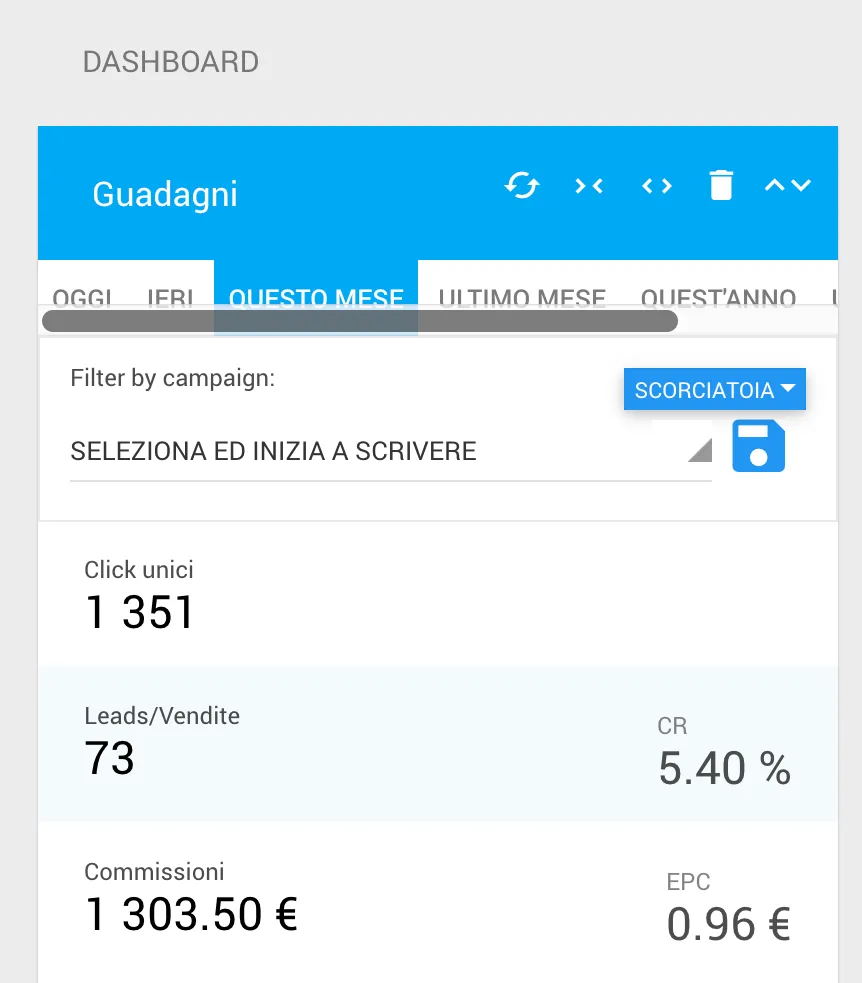Click the Commissioni amount 1 303.50 €
This screenshot has height=983, width=862.
191,914
